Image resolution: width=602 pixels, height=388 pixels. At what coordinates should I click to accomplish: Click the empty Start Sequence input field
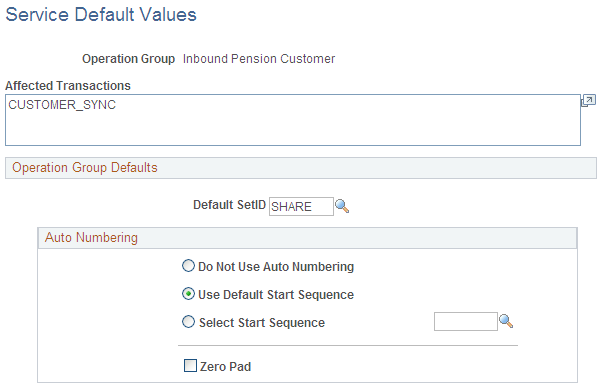point(466,321)
